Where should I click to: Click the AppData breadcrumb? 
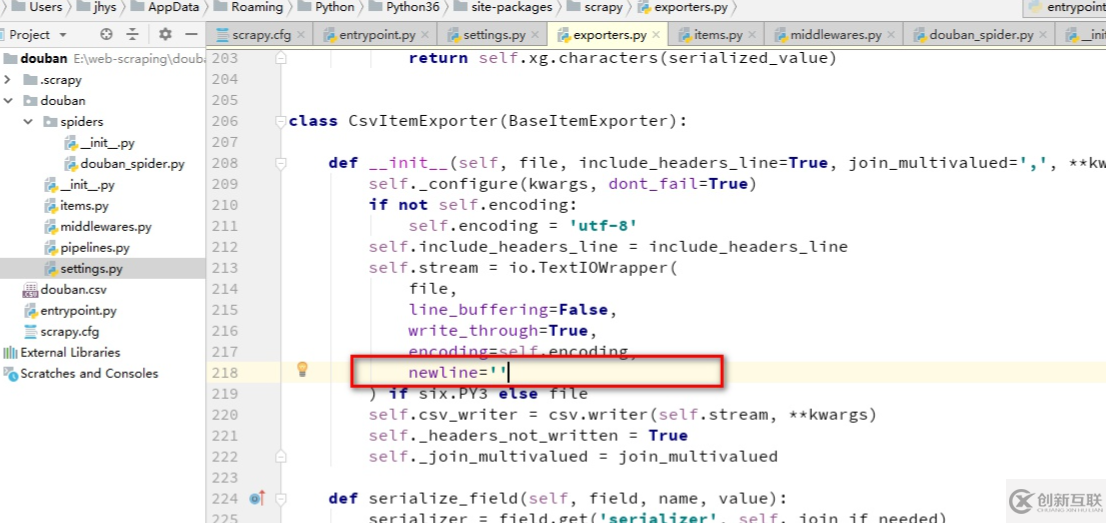click(x=165, y=7)
